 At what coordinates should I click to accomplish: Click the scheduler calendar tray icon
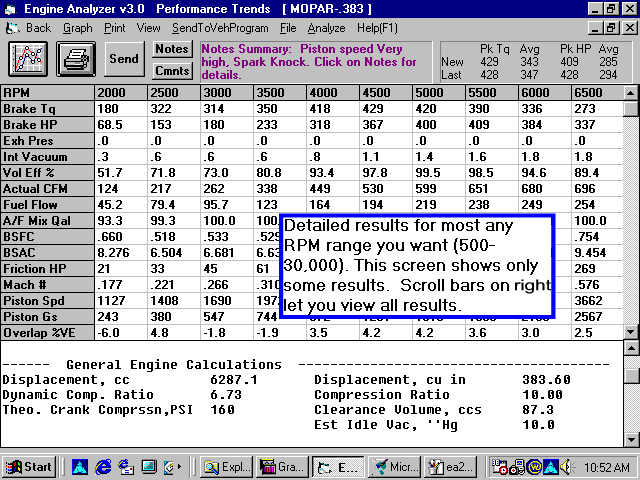point(500,467)
